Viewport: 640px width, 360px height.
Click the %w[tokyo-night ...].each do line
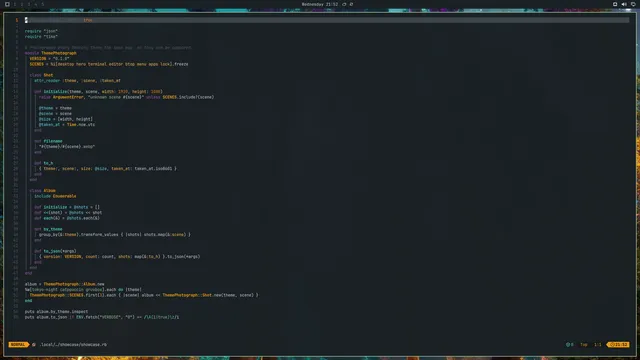click(x=83, y=289)
